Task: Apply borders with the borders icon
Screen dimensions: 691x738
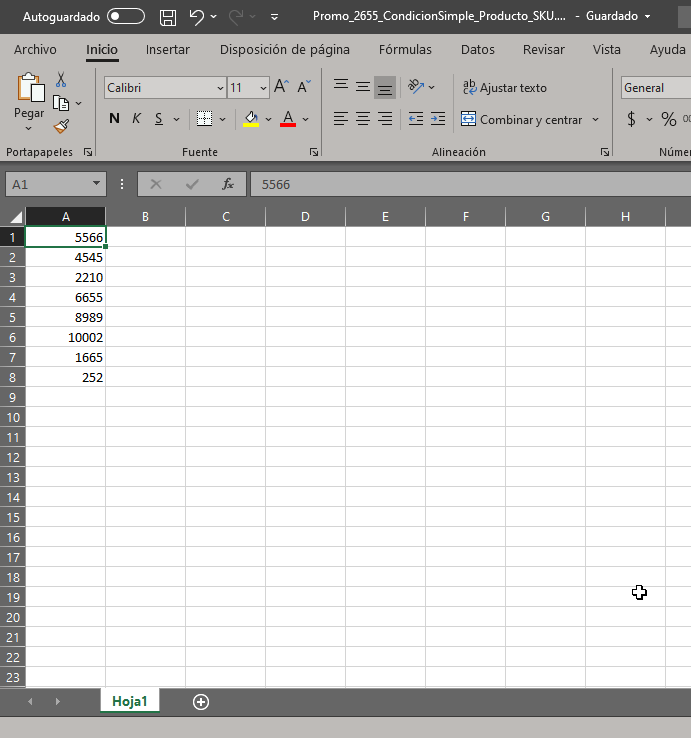Action: [204, 119]
